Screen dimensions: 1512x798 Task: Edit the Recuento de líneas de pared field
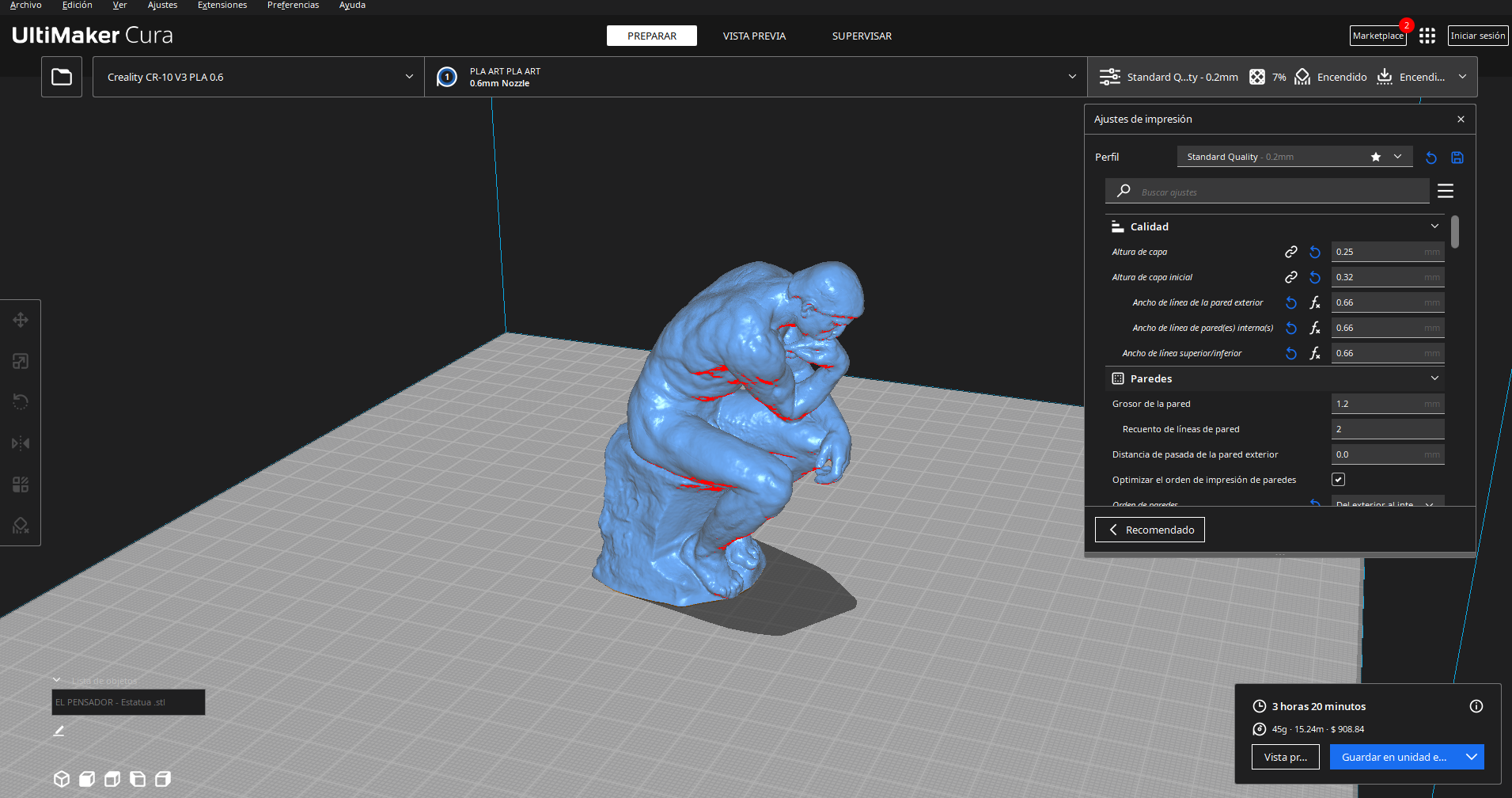(1388, 429)
